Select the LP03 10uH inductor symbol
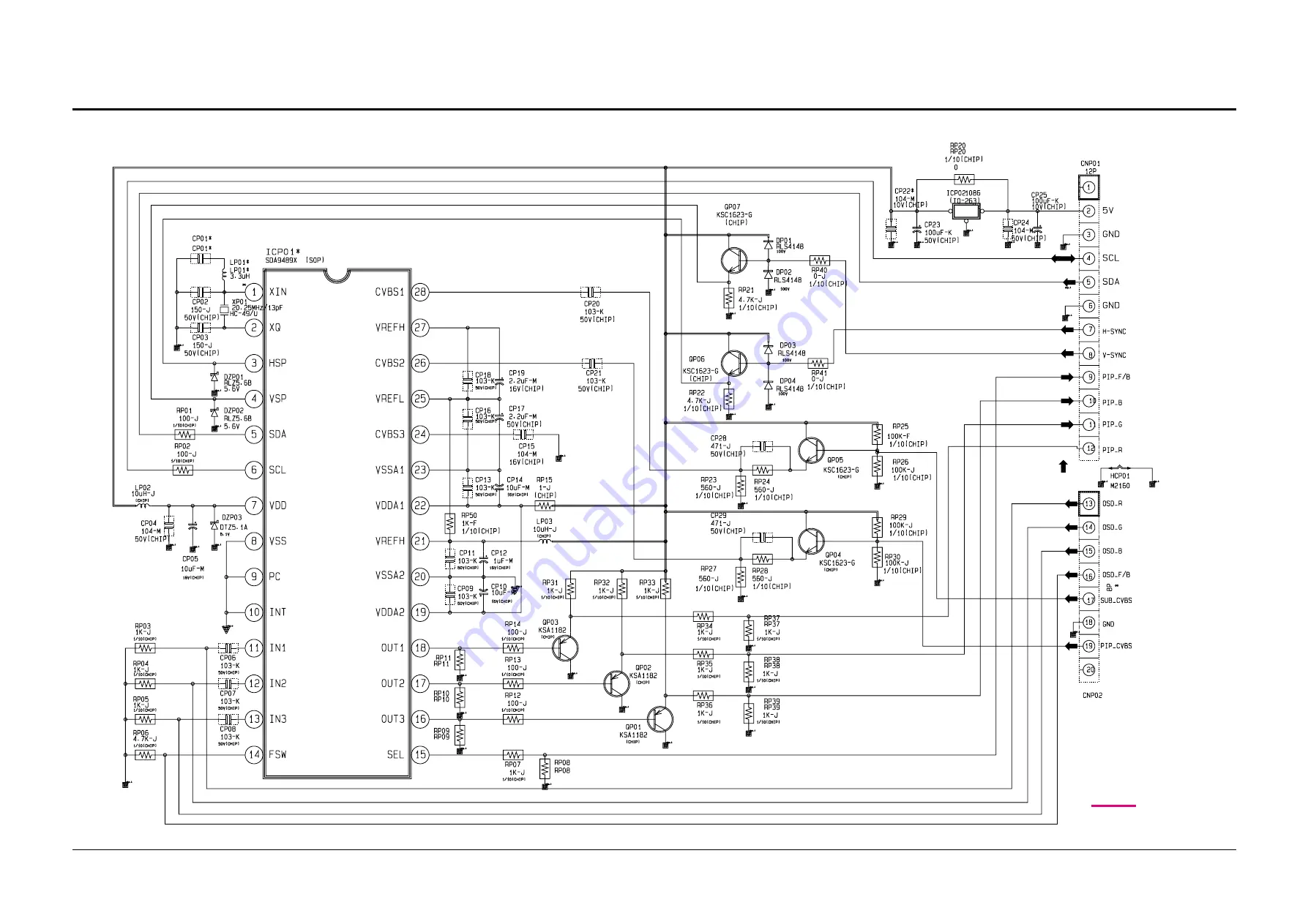Screen dimensions: 1308x924 coord(544,541)
